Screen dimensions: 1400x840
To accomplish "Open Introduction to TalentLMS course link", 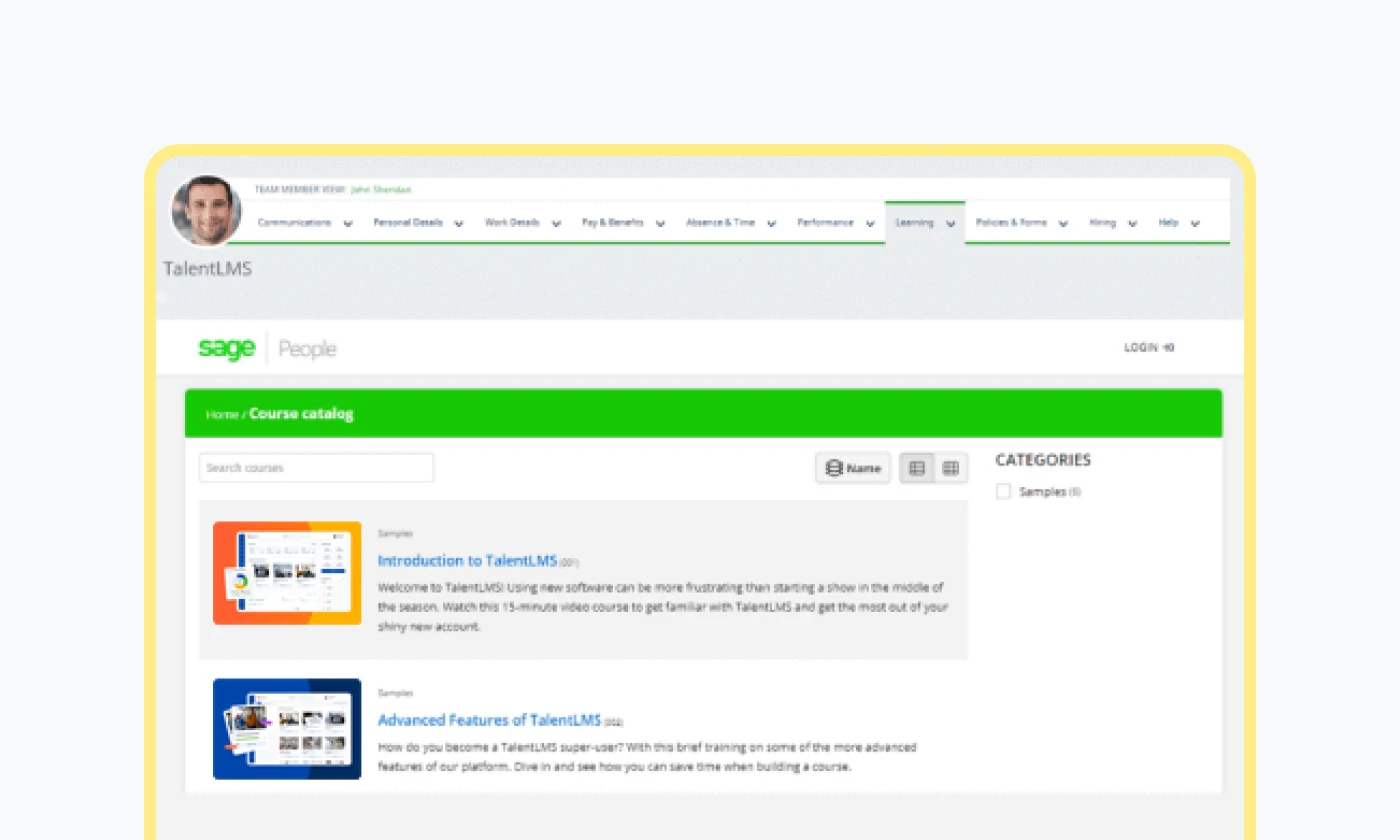I will point(467,561).
